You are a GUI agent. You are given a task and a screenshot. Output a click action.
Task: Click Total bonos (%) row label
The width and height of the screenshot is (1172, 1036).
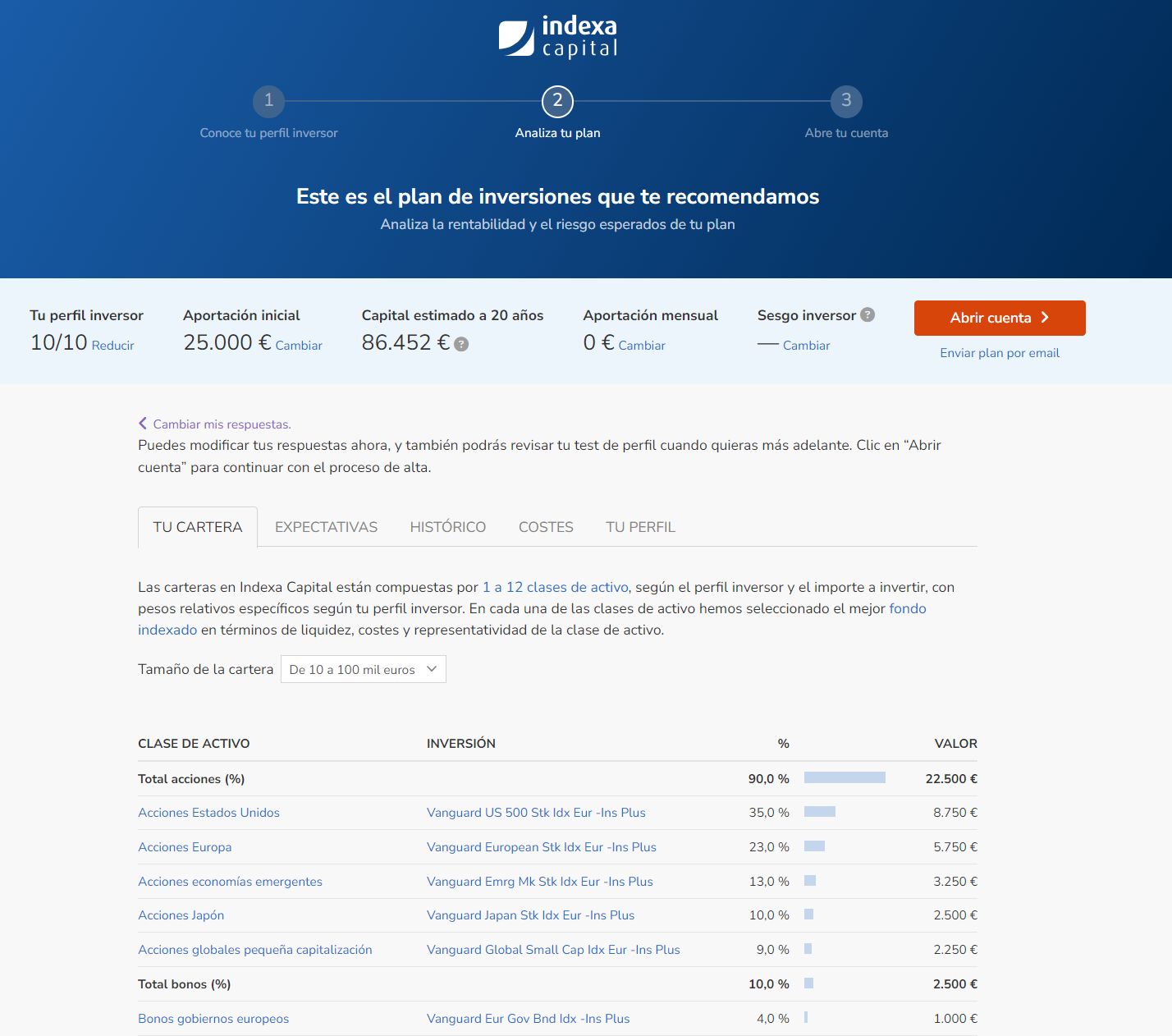tap(184, 984)
